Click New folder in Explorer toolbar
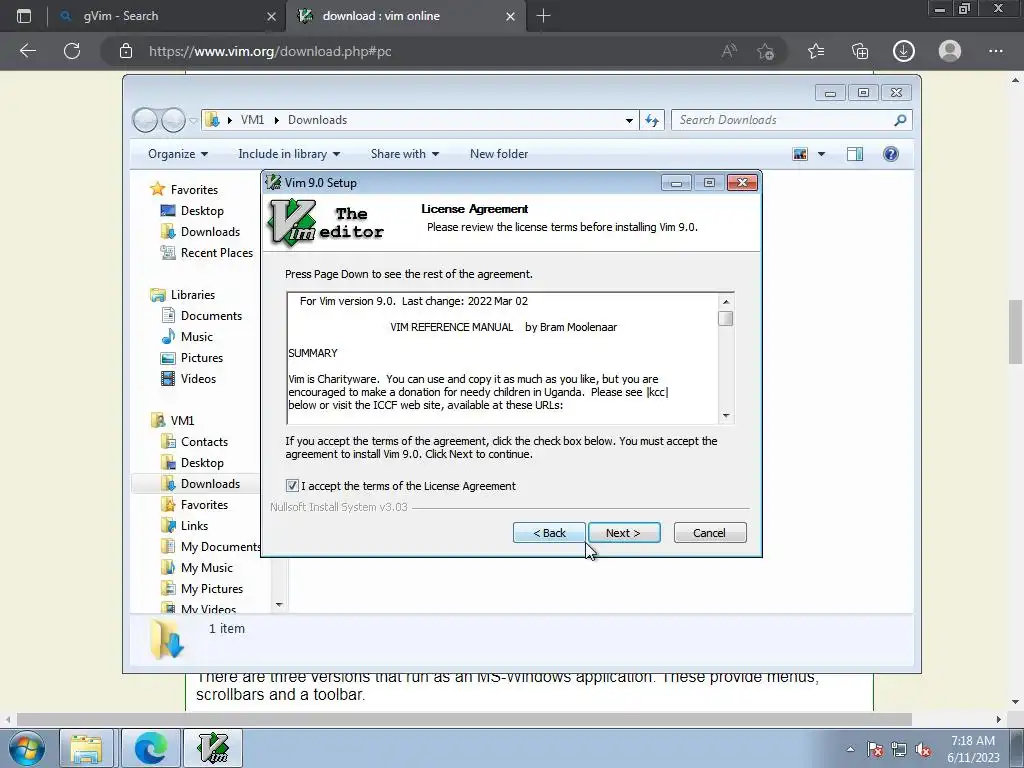This screenshot has width=1024, height=768. [x=499, y=154]
